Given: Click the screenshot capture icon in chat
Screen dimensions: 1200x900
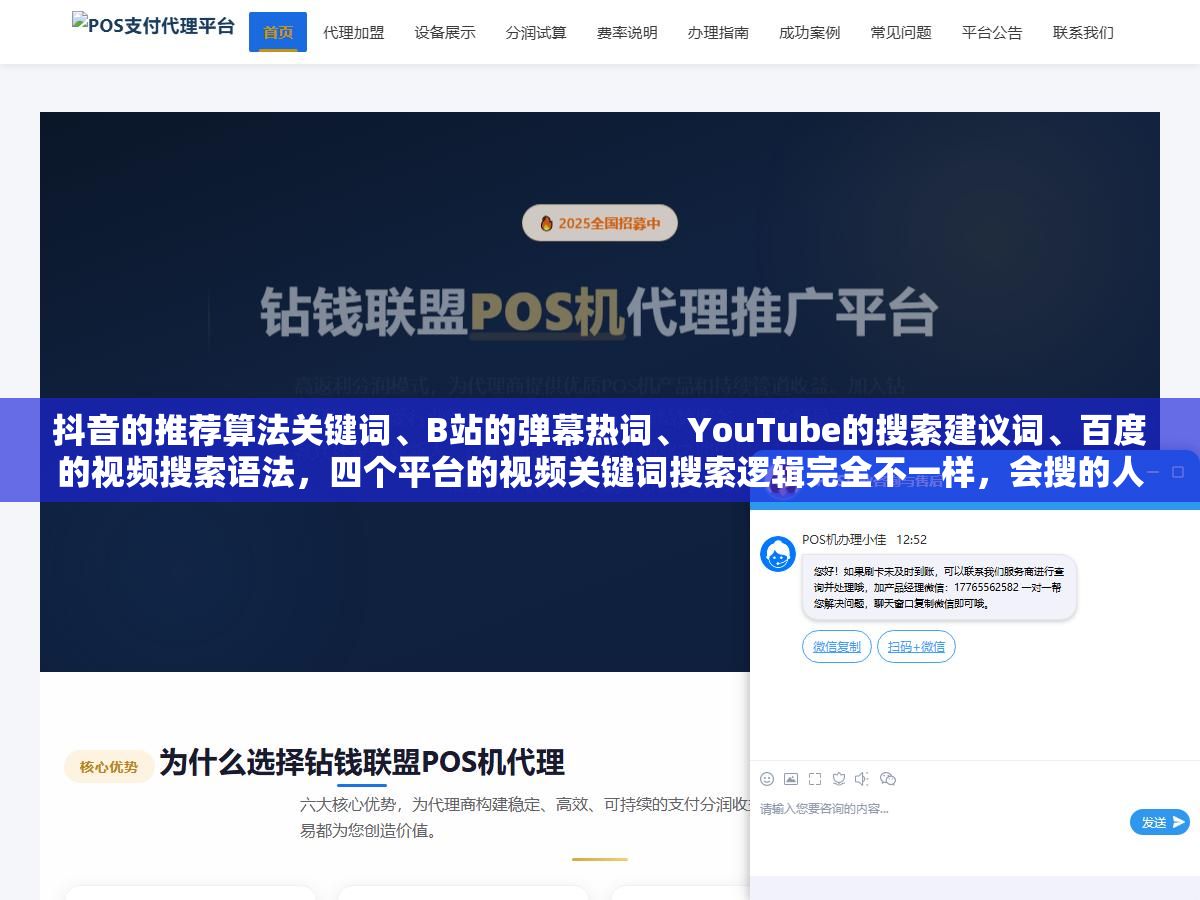Looking at the screenshot, I should 815,778.
